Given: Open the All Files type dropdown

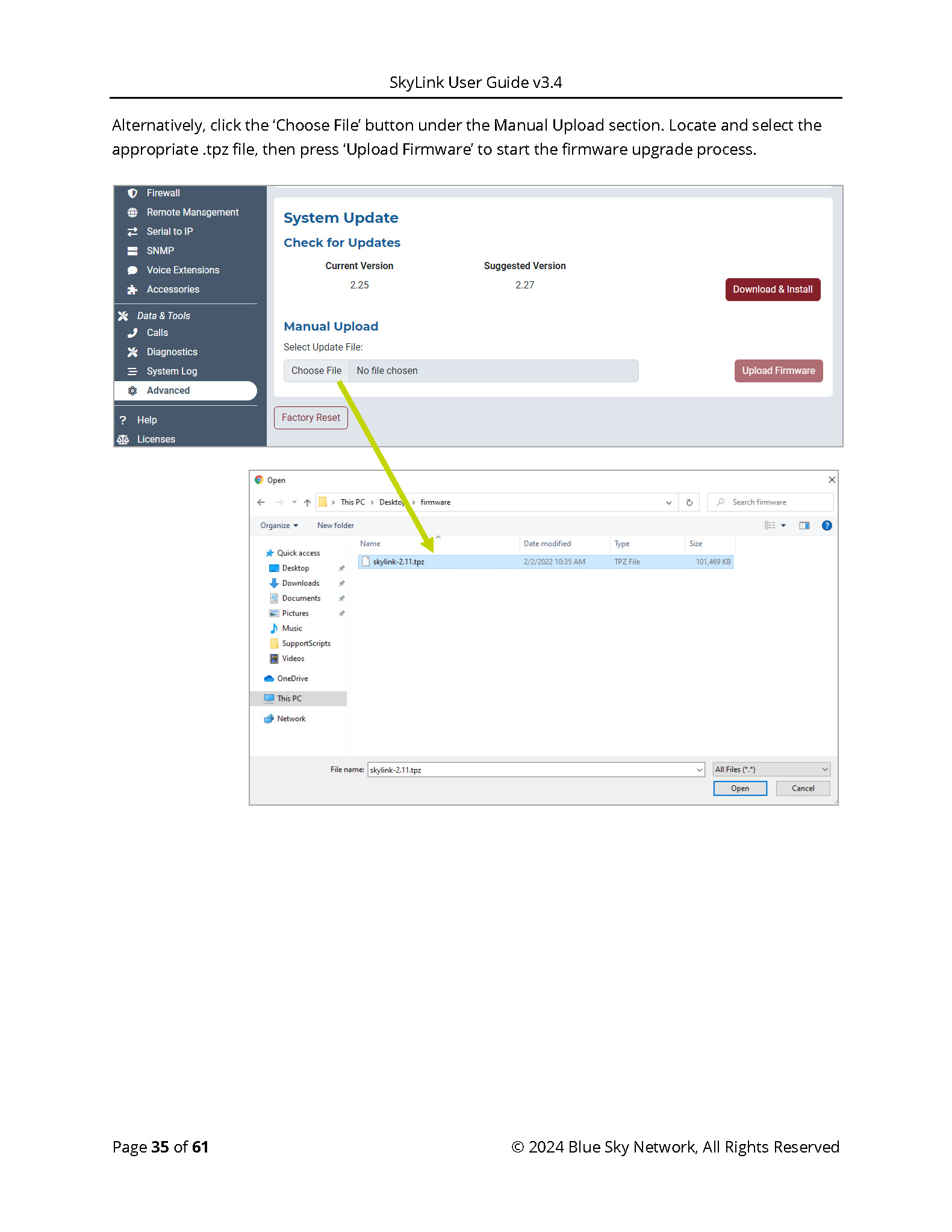Looking at the screenshot, I should [771, 770].
